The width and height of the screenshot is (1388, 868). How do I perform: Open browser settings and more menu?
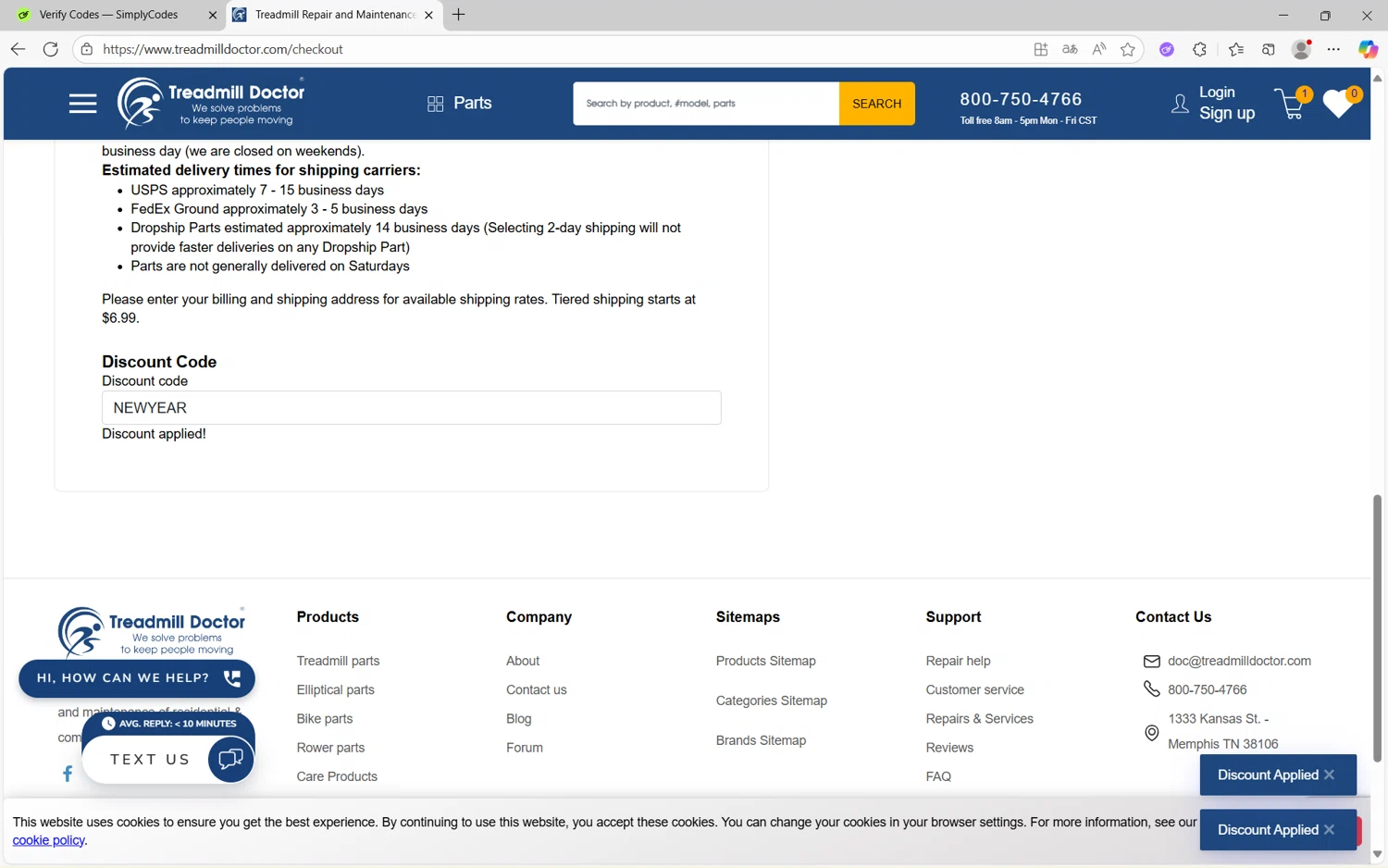[1333, 49]
